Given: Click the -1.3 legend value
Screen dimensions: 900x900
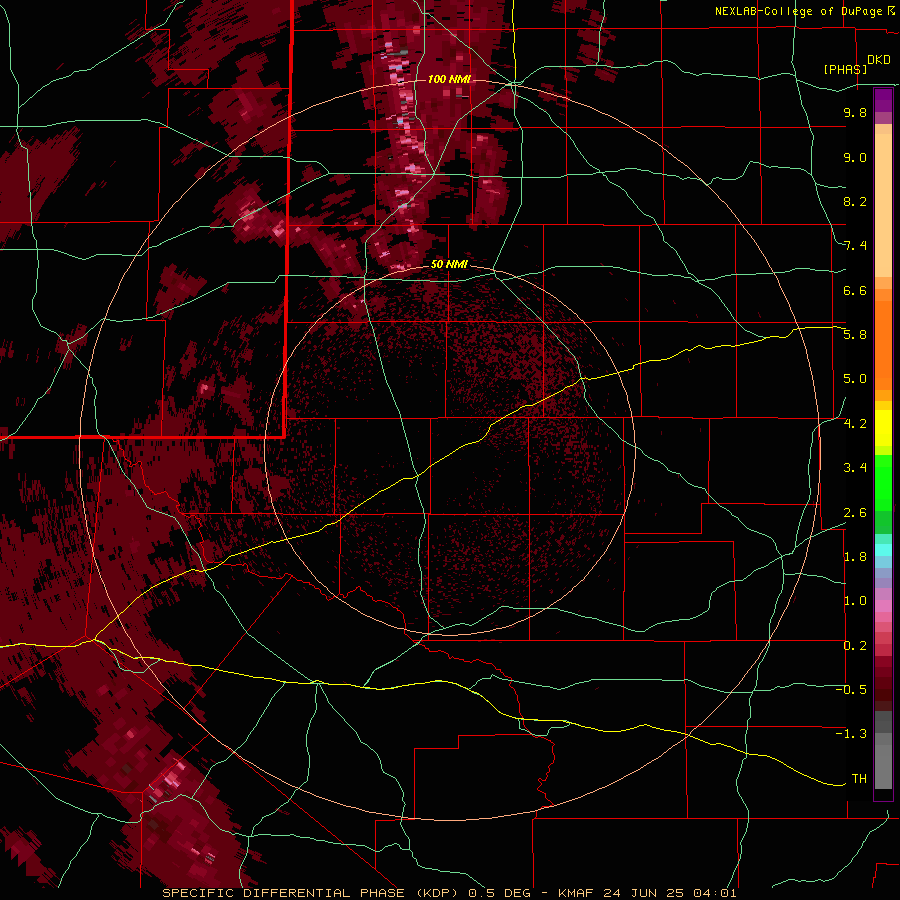Looking at the screenshot, I should click(851, 734).
